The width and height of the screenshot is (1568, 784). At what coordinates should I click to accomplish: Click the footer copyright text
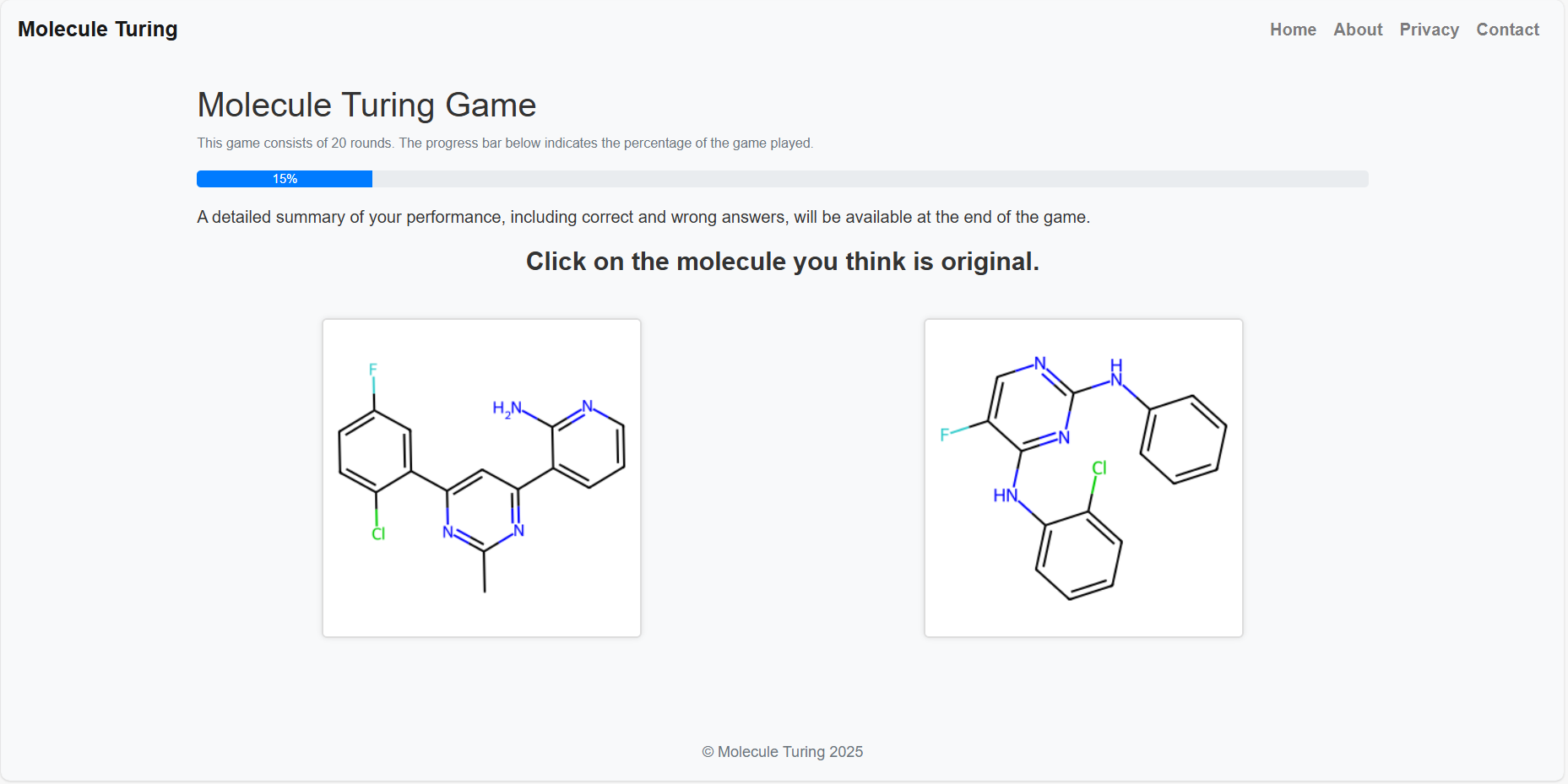(x=782, y=752)
